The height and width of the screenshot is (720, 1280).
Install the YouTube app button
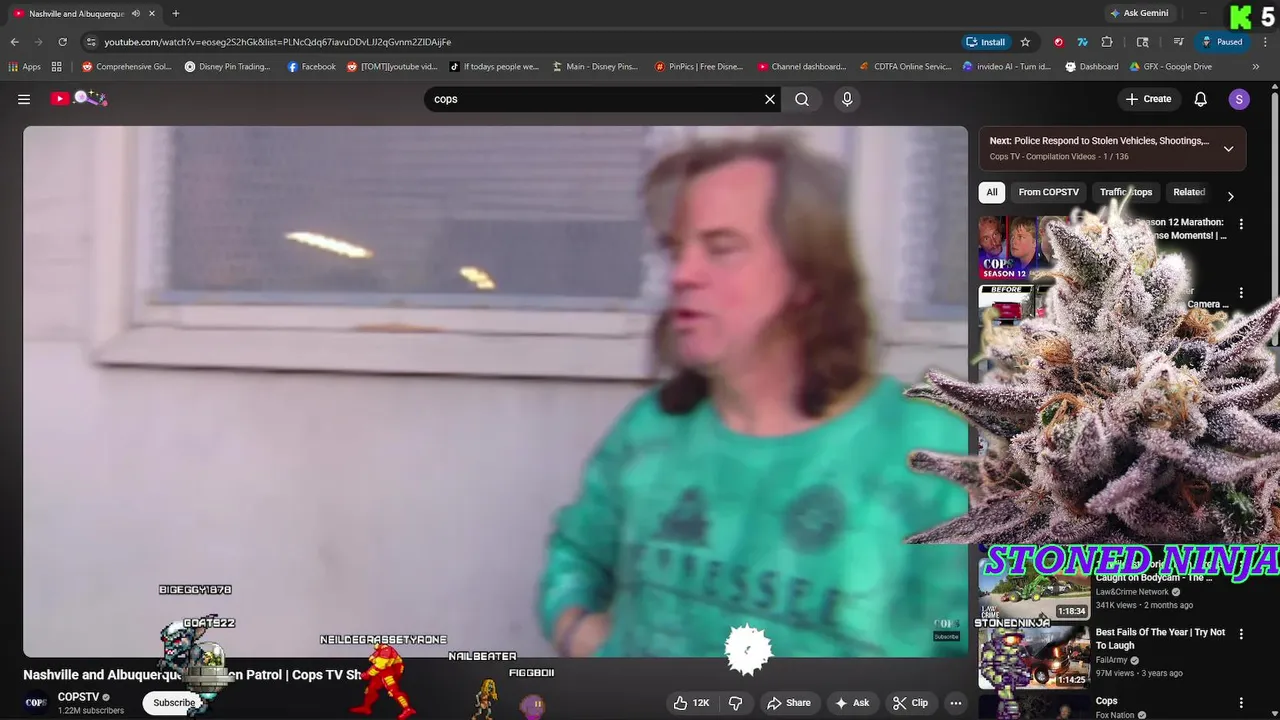[986, 42]
